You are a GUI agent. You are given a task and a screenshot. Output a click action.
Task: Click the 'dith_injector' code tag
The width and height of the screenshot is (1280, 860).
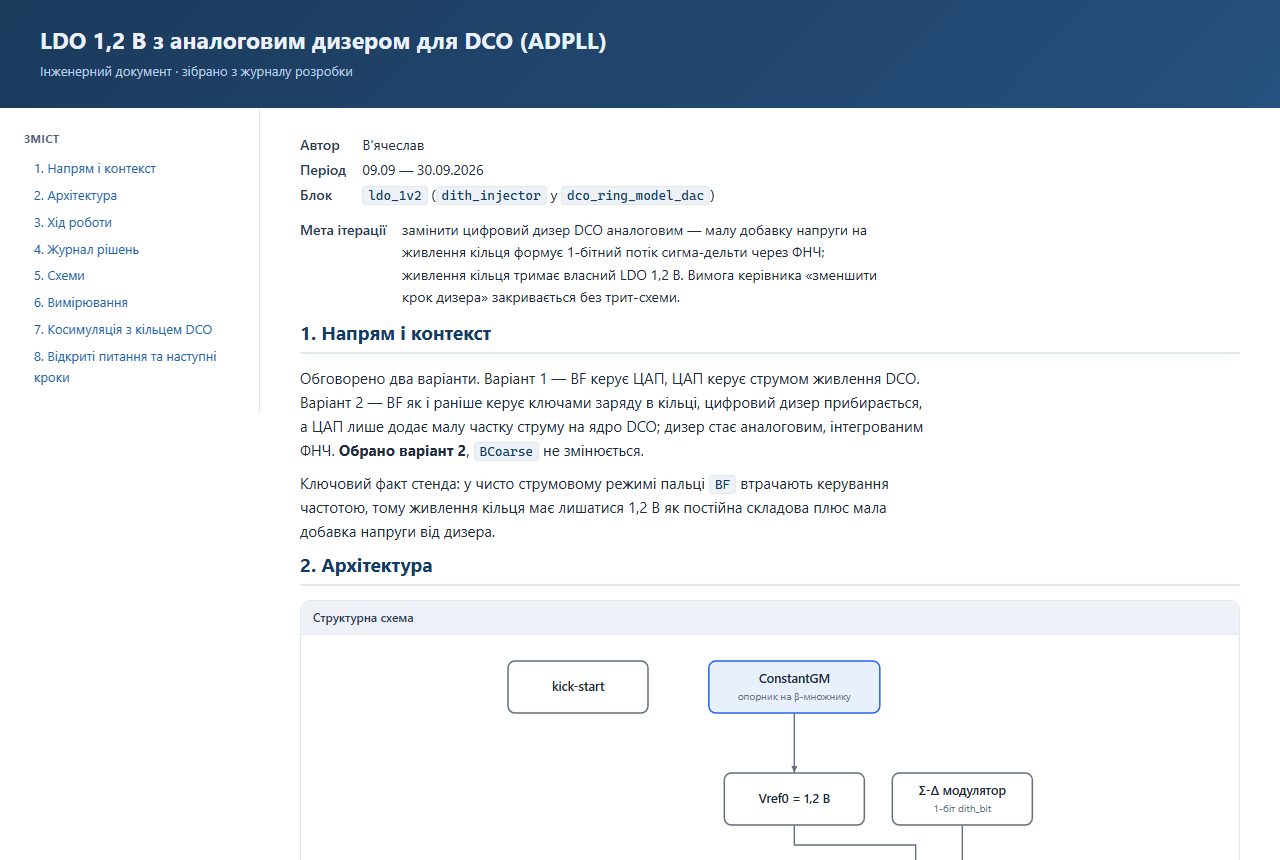coord(492,195)
